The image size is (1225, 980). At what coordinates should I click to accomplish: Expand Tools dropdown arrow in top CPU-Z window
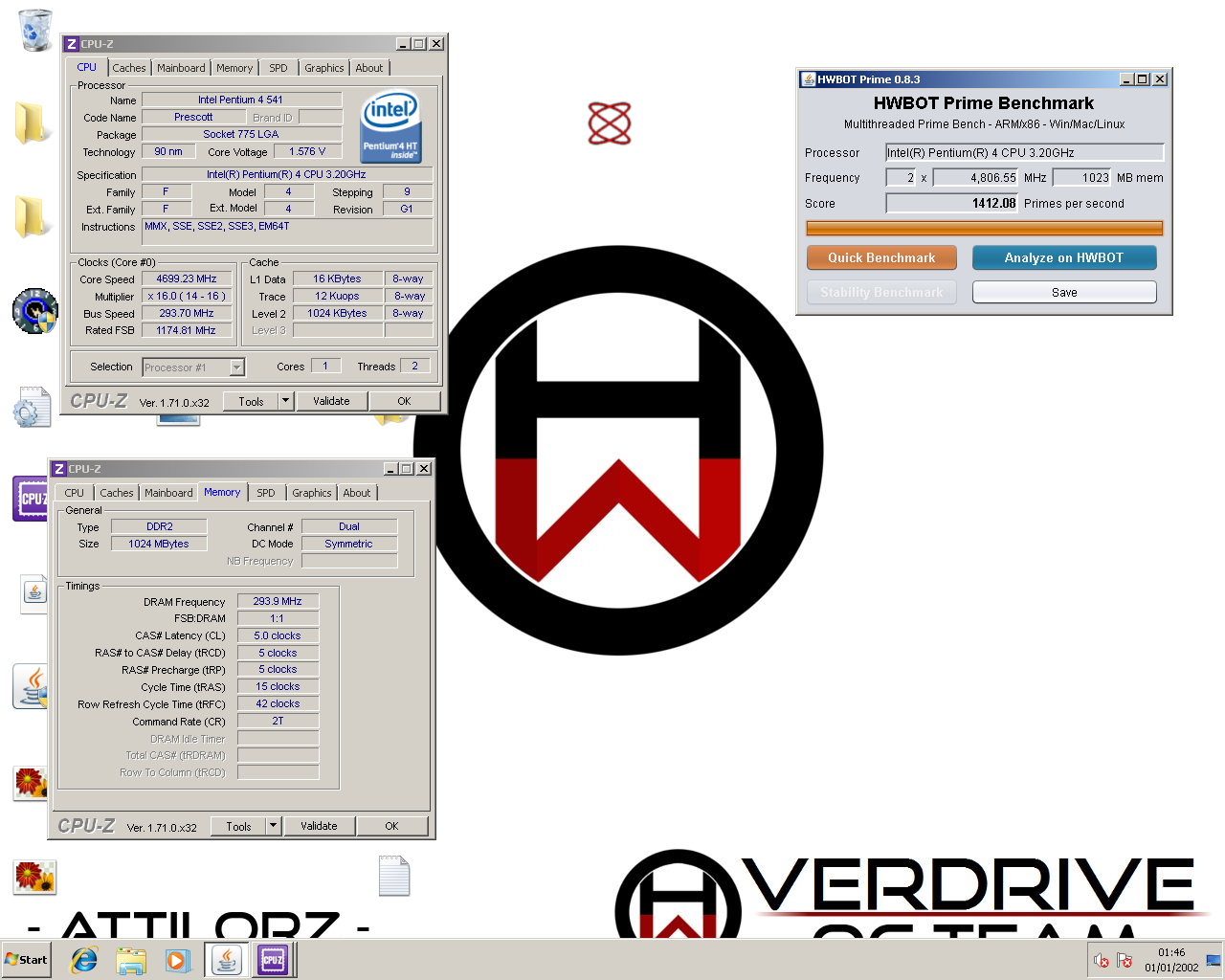pos(285,401)
